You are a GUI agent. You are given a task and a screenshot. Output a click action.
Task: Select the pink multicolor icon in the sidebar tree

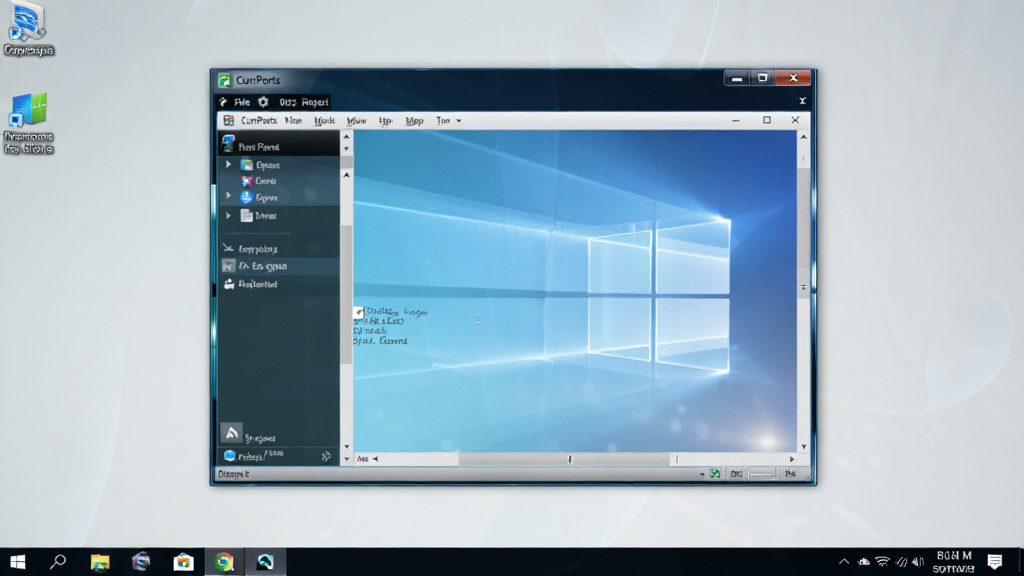tap(247, 181)
